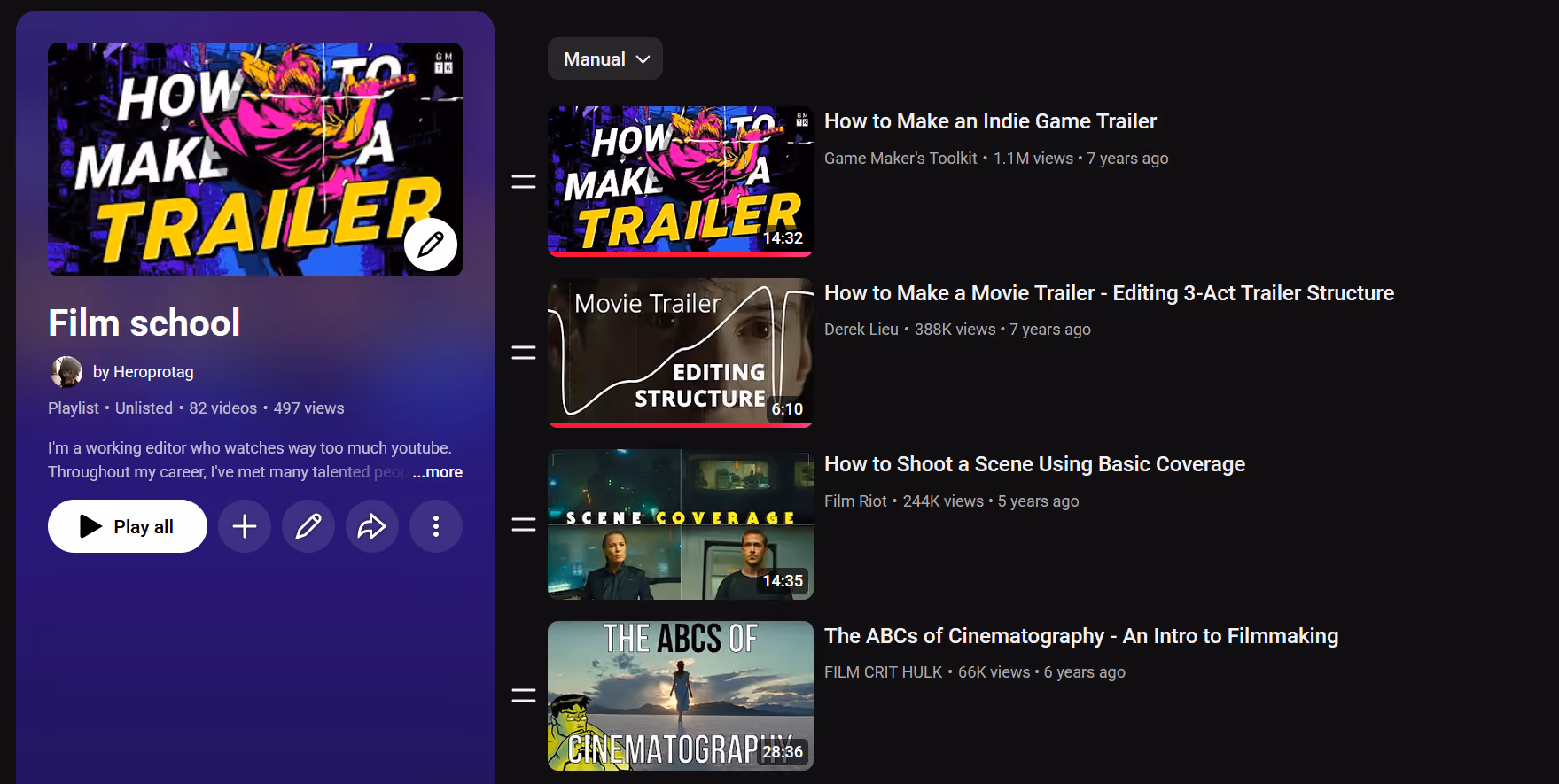This screenshot has height=784, width=1559.
Task: Click the 497 views count
Action: (x=308, y=408)
